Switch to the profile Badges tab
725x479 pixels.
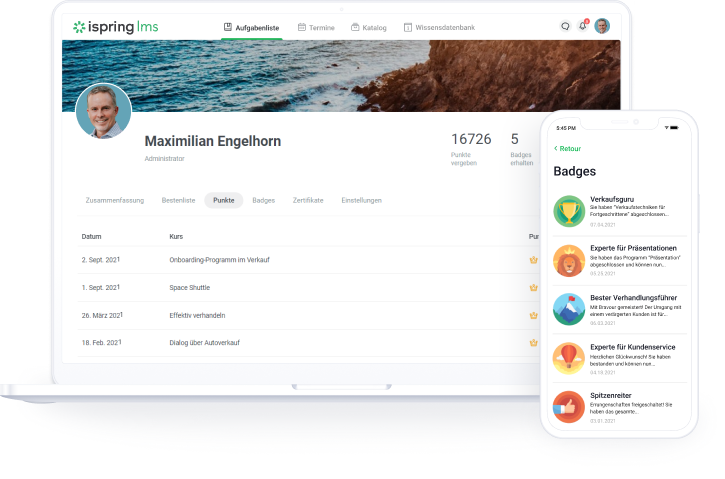coord(264,200)
